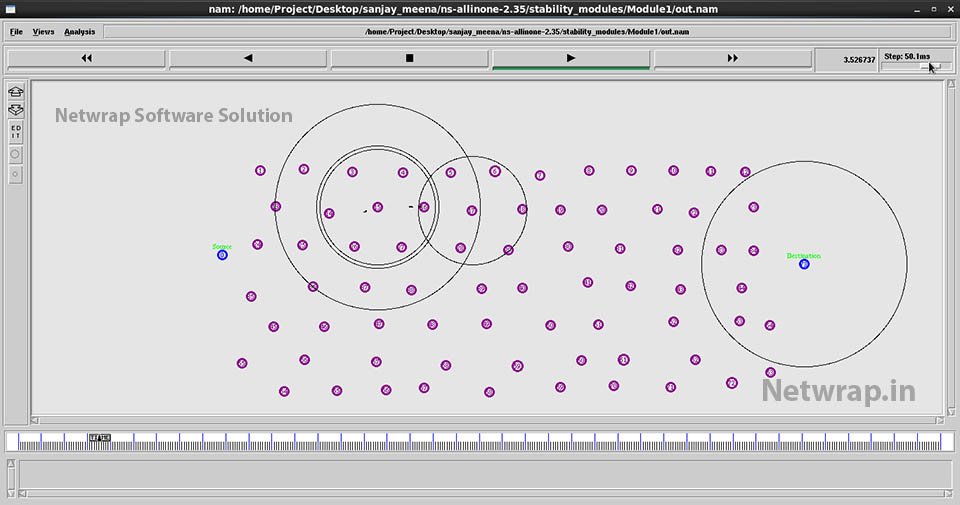The width and height of the screenshot is (960, 505).
Task: Click the zoom out arrow icon
Action: click(16, 109)
